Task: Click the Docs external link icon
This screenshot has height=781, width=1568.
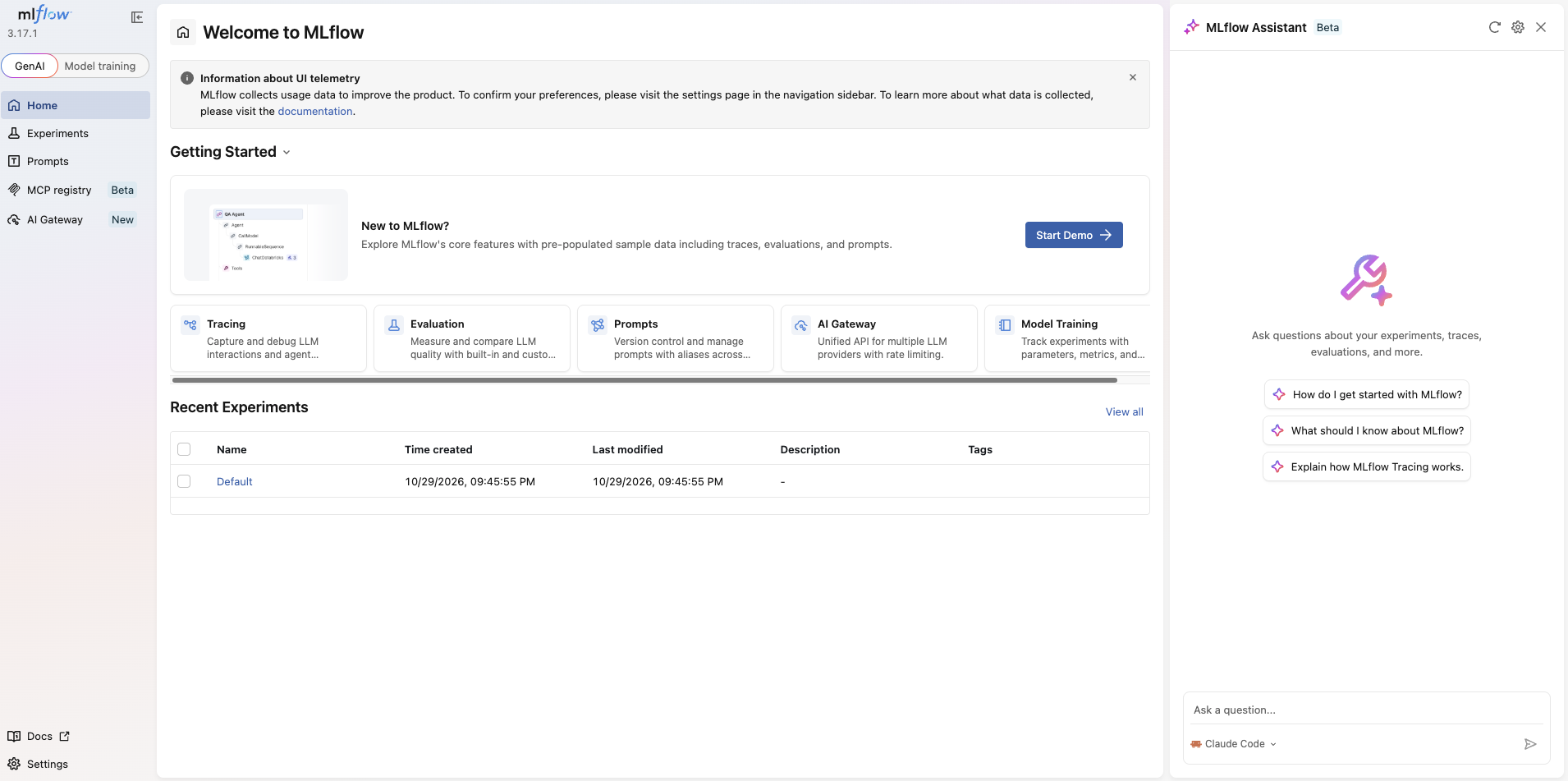Action: (65, 736)
